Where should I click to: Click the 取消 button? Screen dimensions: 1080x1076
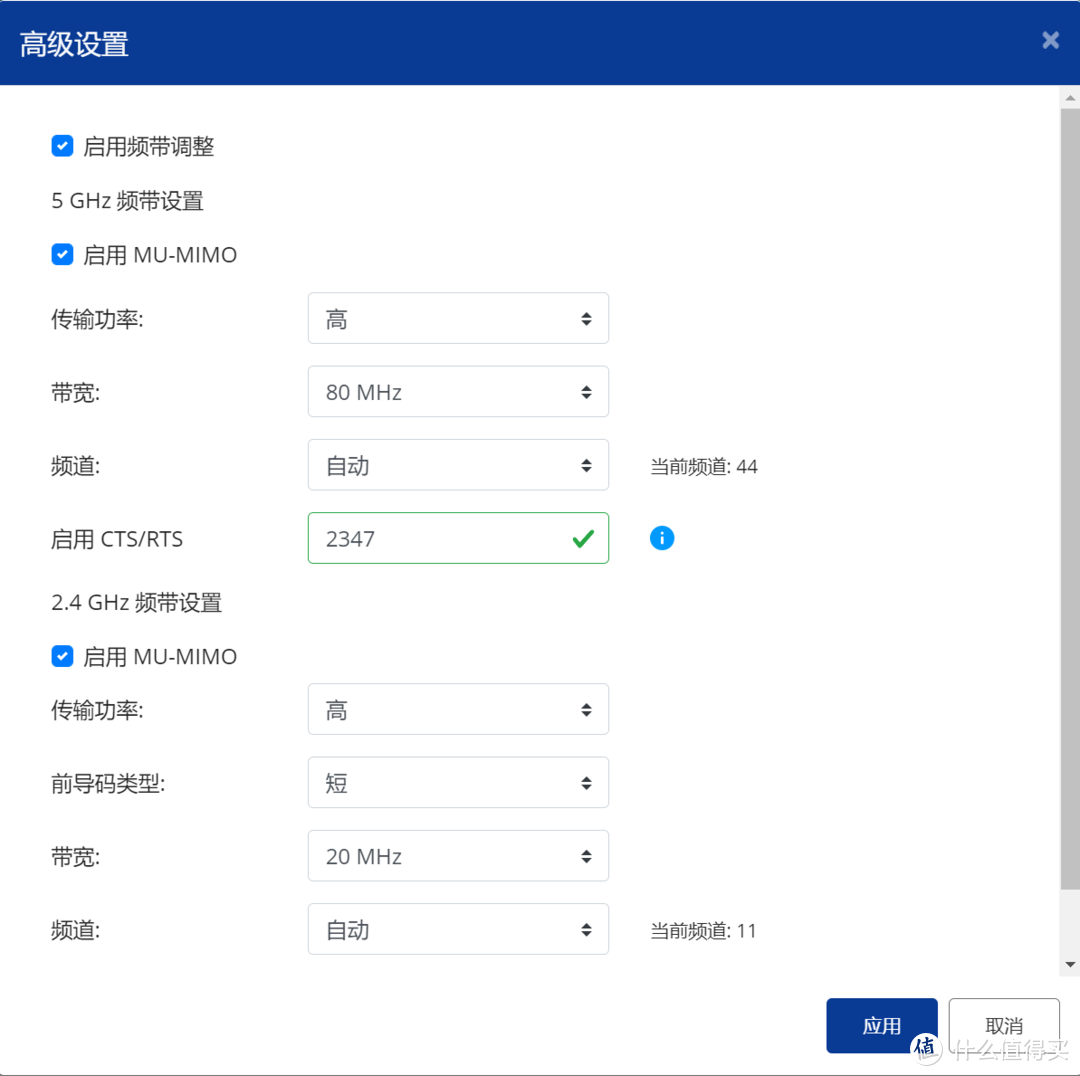tap(1004, 1025)
